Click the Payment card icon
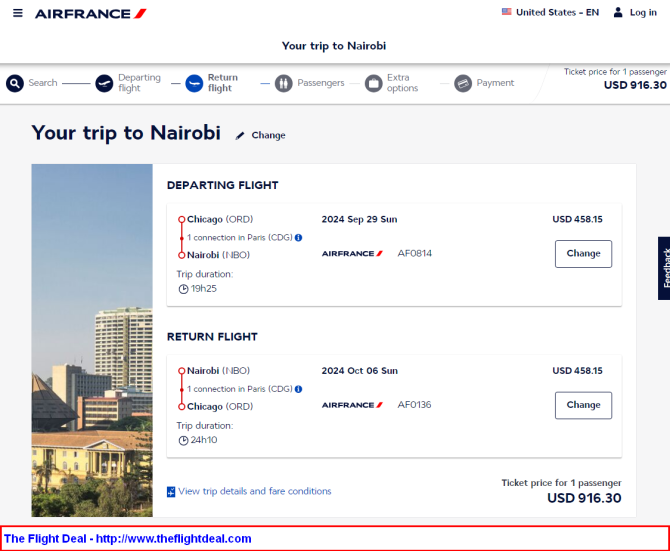 click(x=463, y=83)
